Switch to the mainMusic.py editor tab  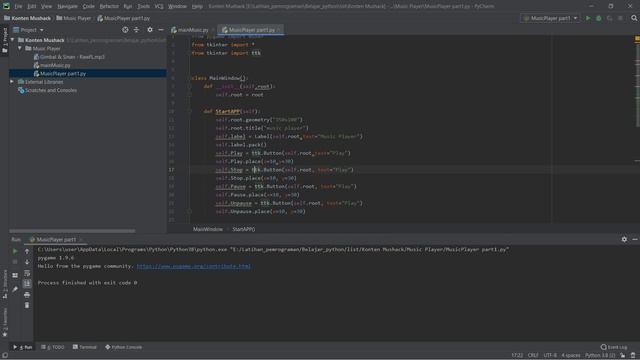tap(190, 30)
